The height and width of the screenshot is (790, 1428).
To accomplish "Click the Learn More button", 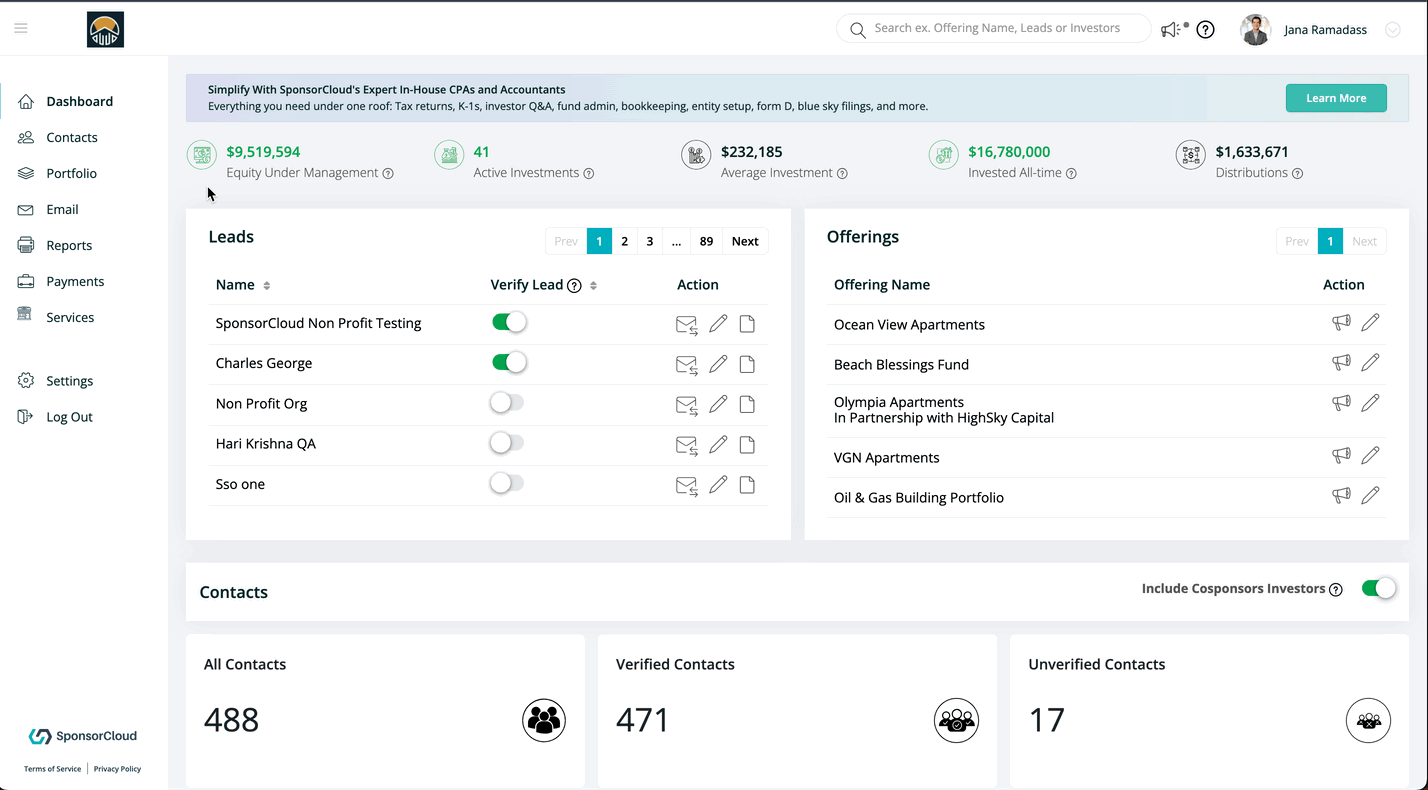I will 1335,98.
